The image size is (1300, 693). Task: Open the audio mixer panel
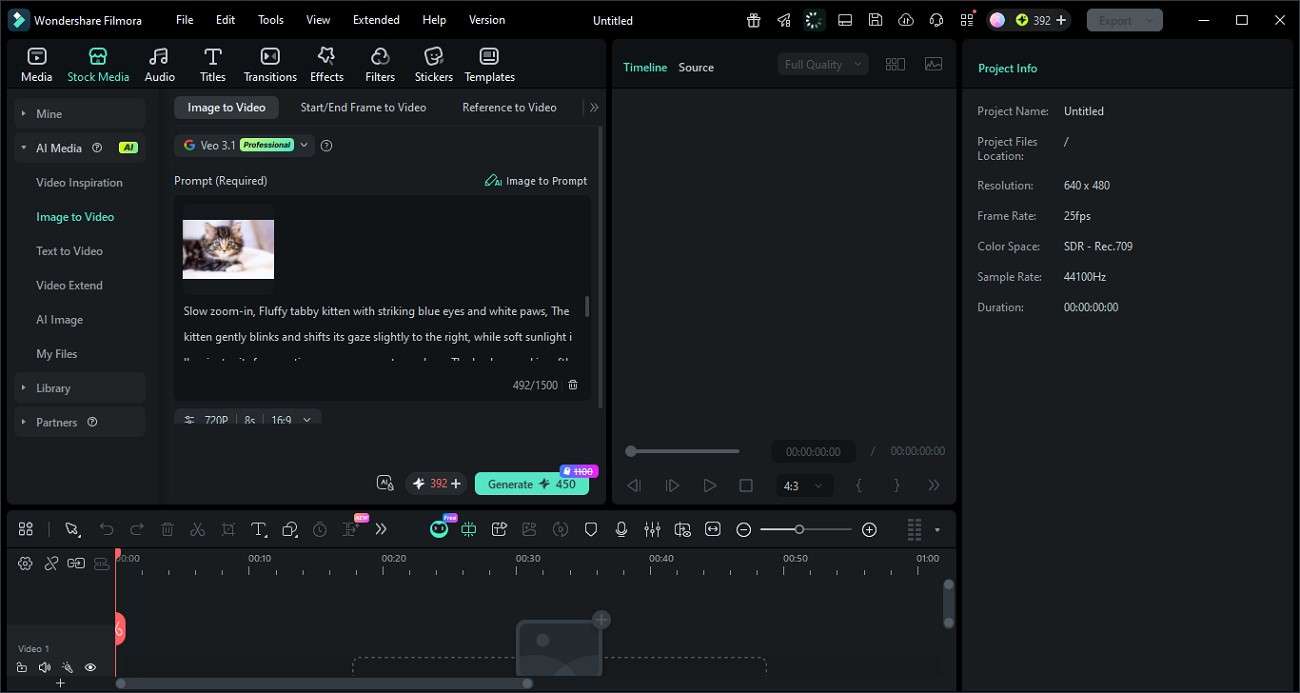(x=652, y=529)
